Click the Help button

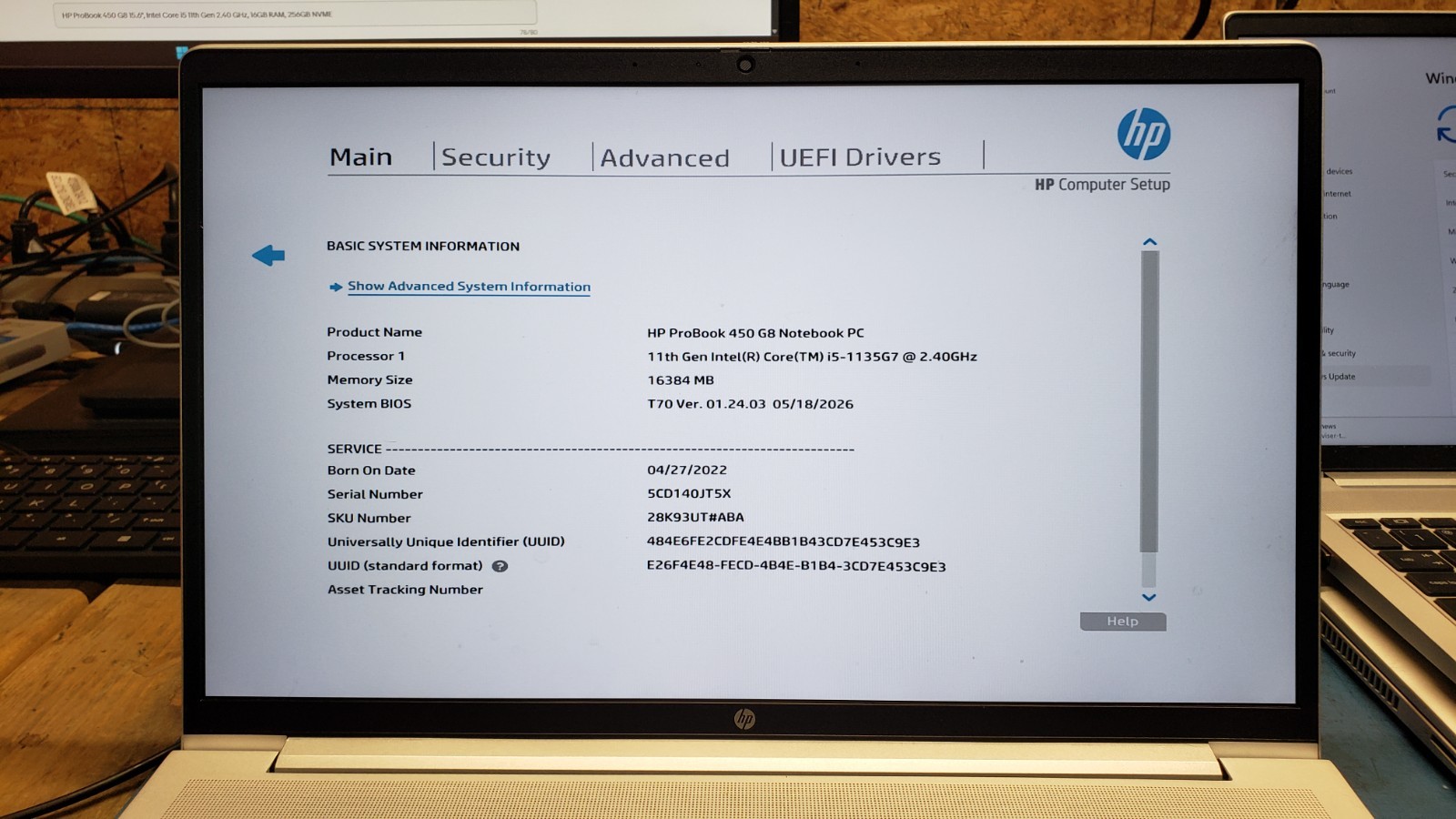1123,622
